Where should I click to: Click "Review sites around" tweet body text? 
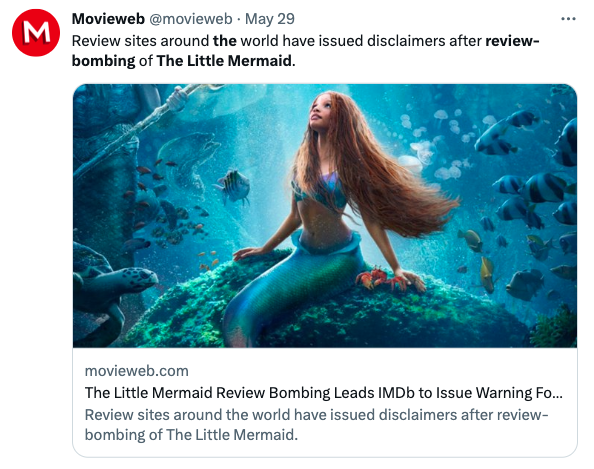tap(140, 41)
